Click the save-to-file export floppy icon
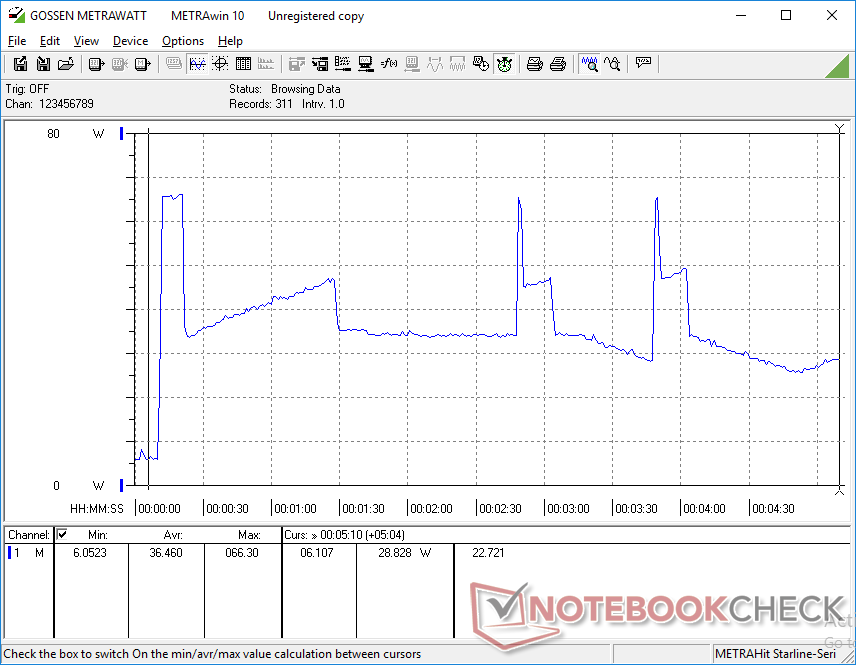The width and height of the screenshot is (856, 665). pyautogui.click(x=20, y=64)
